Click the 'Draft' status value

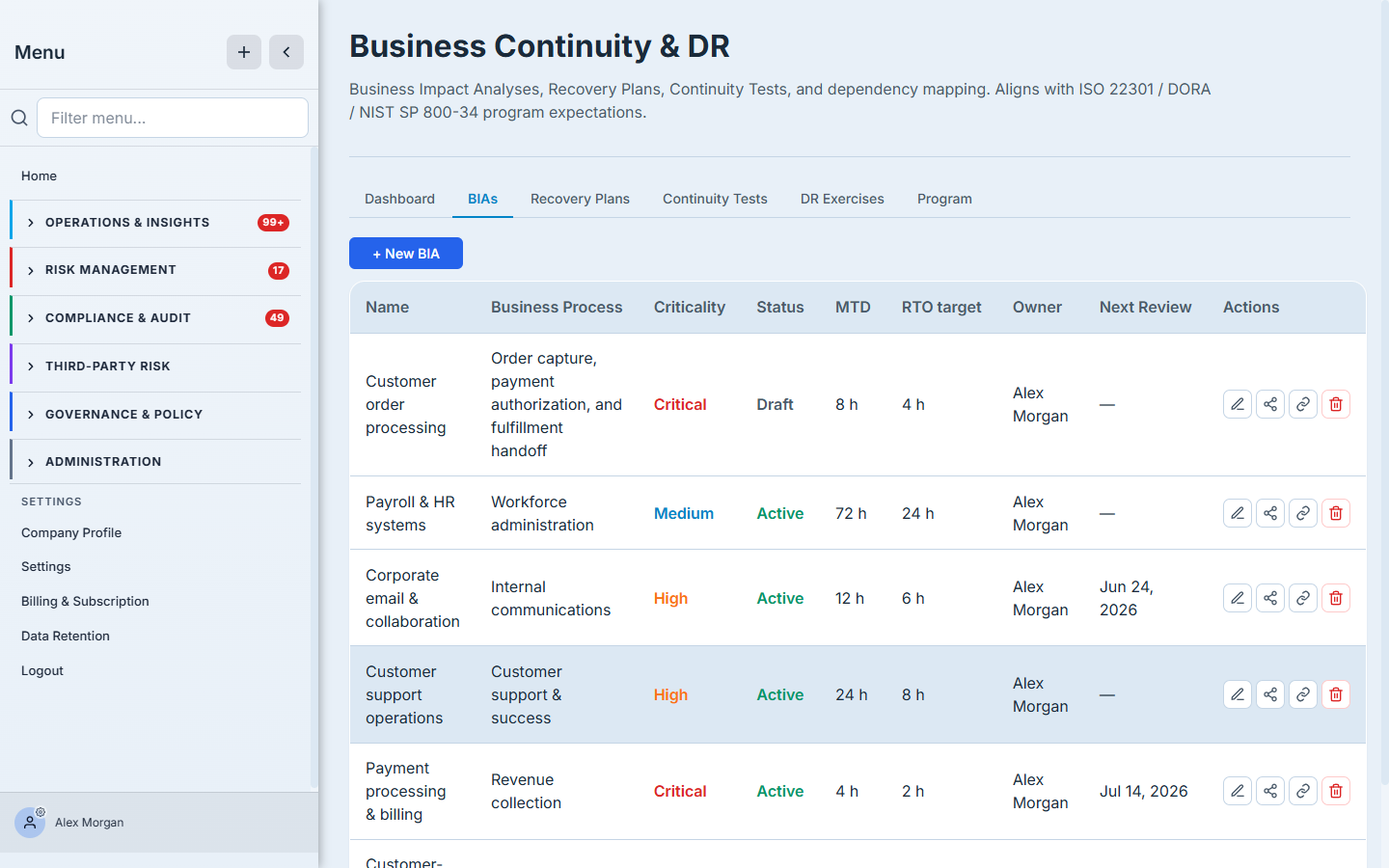(x=775, y=404)
